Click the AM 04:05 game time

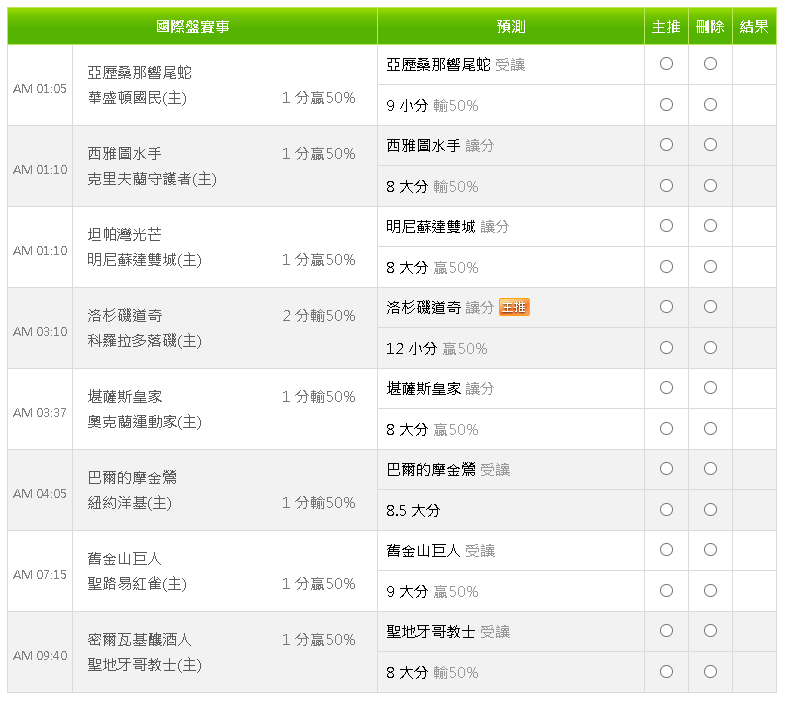coord(40,494)
